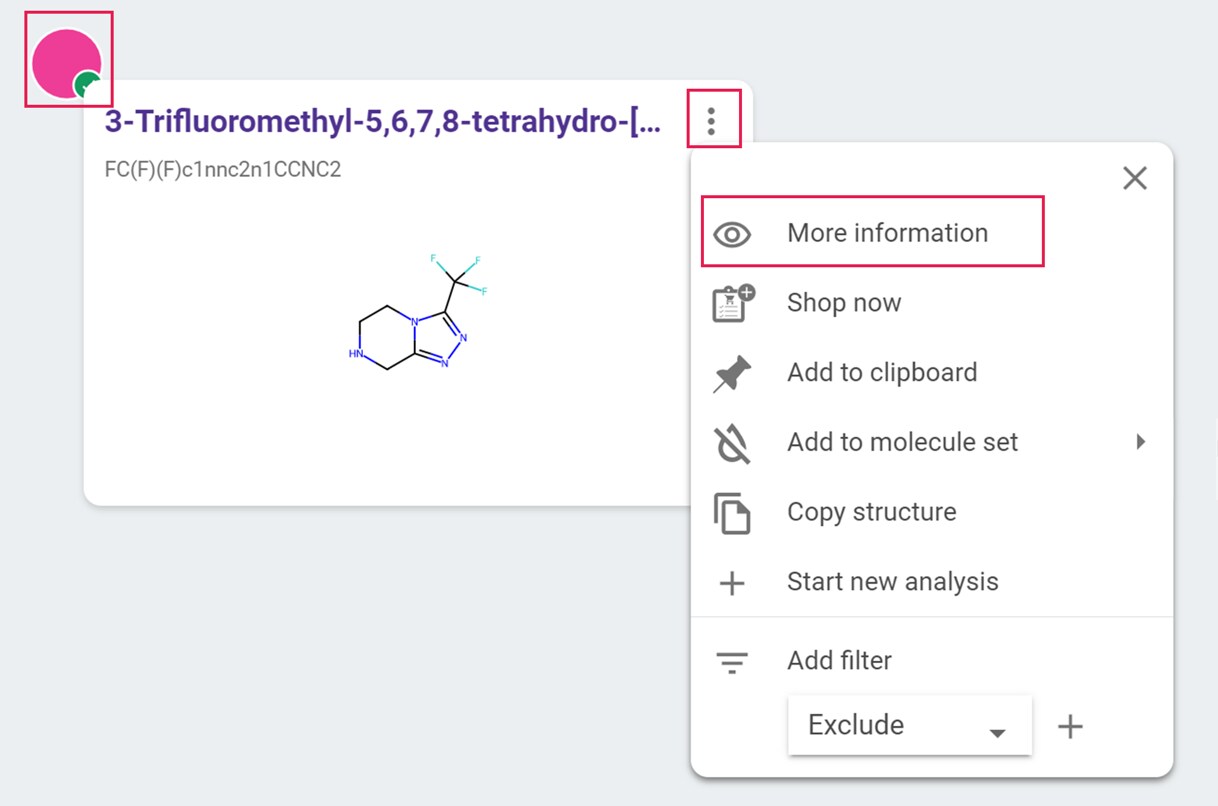The height and width of the screenshot is (806, 1218).
Task: Toggle the green checkmark badge on circle
Action: coord(88,87)
